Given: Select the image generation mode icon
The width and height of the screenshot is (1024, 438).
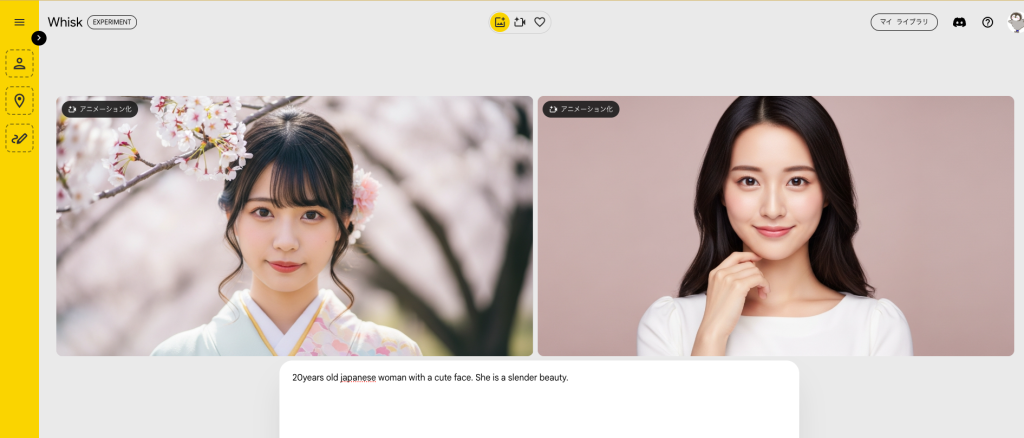Looking at the screenshot, I should coord(500,22).
